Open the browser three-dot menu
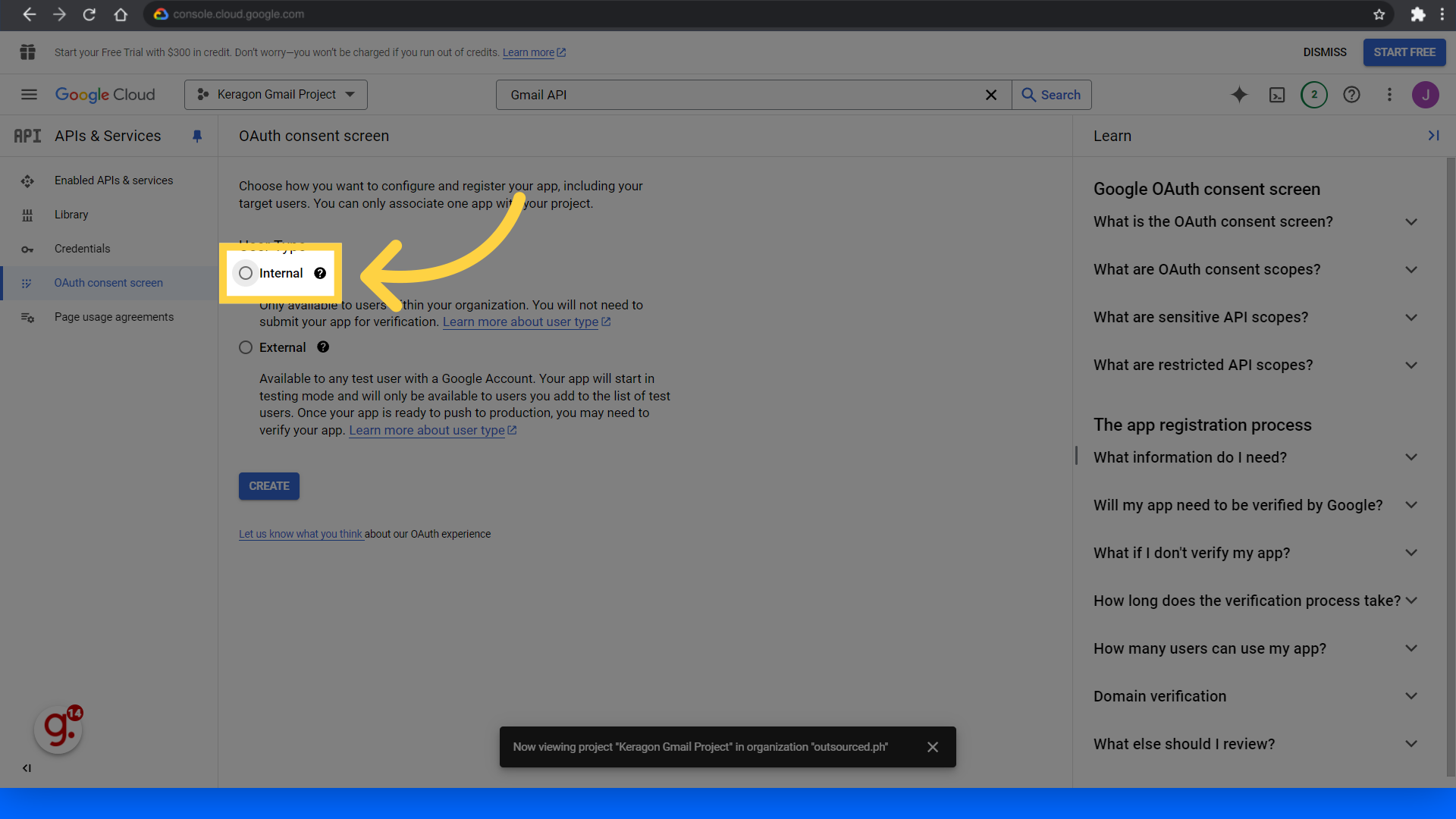The image size is (1456, 819). pos(1442,14)
